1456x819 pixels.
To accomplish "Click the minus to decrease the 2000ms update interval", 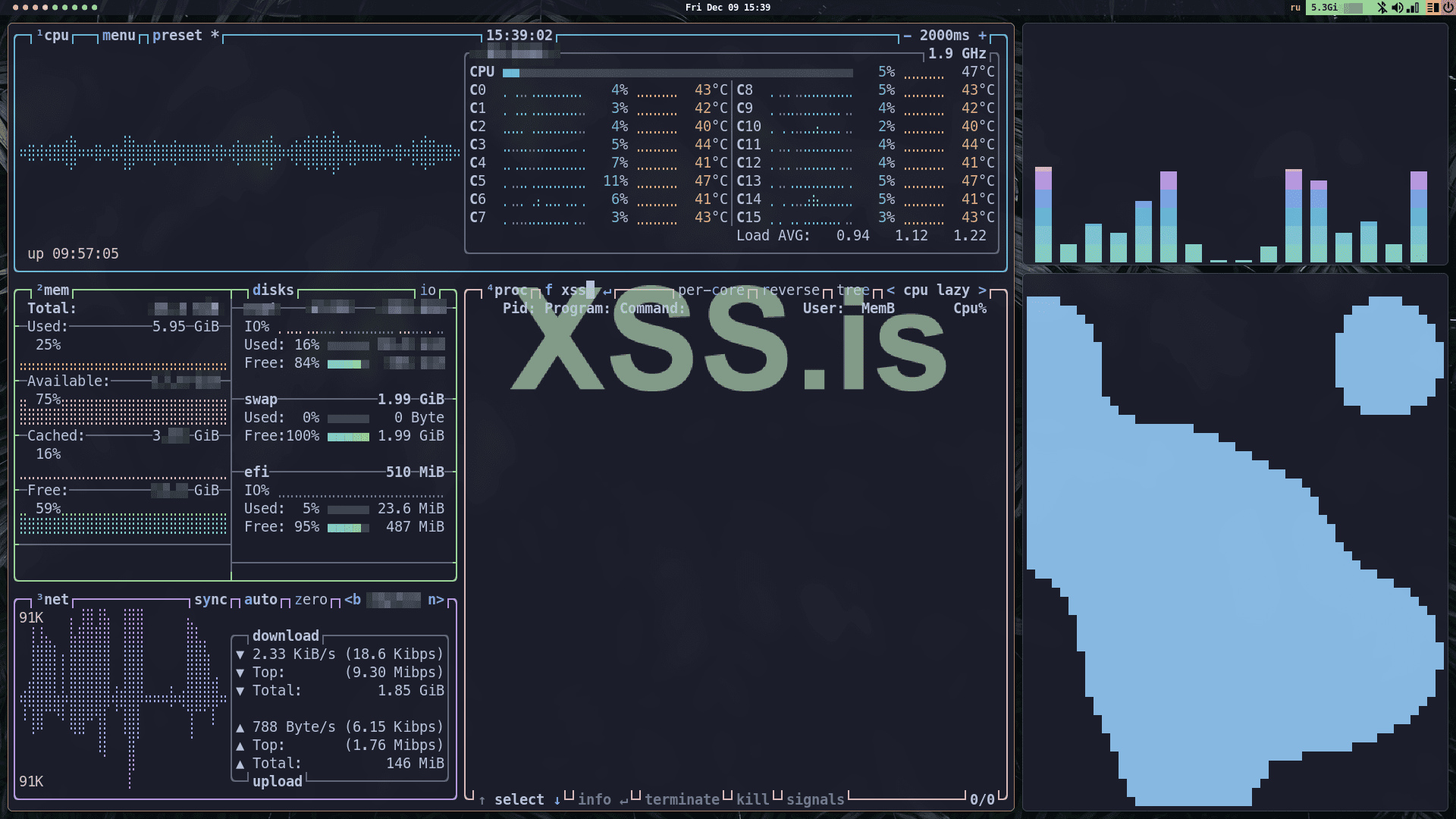I will (907, 36).
